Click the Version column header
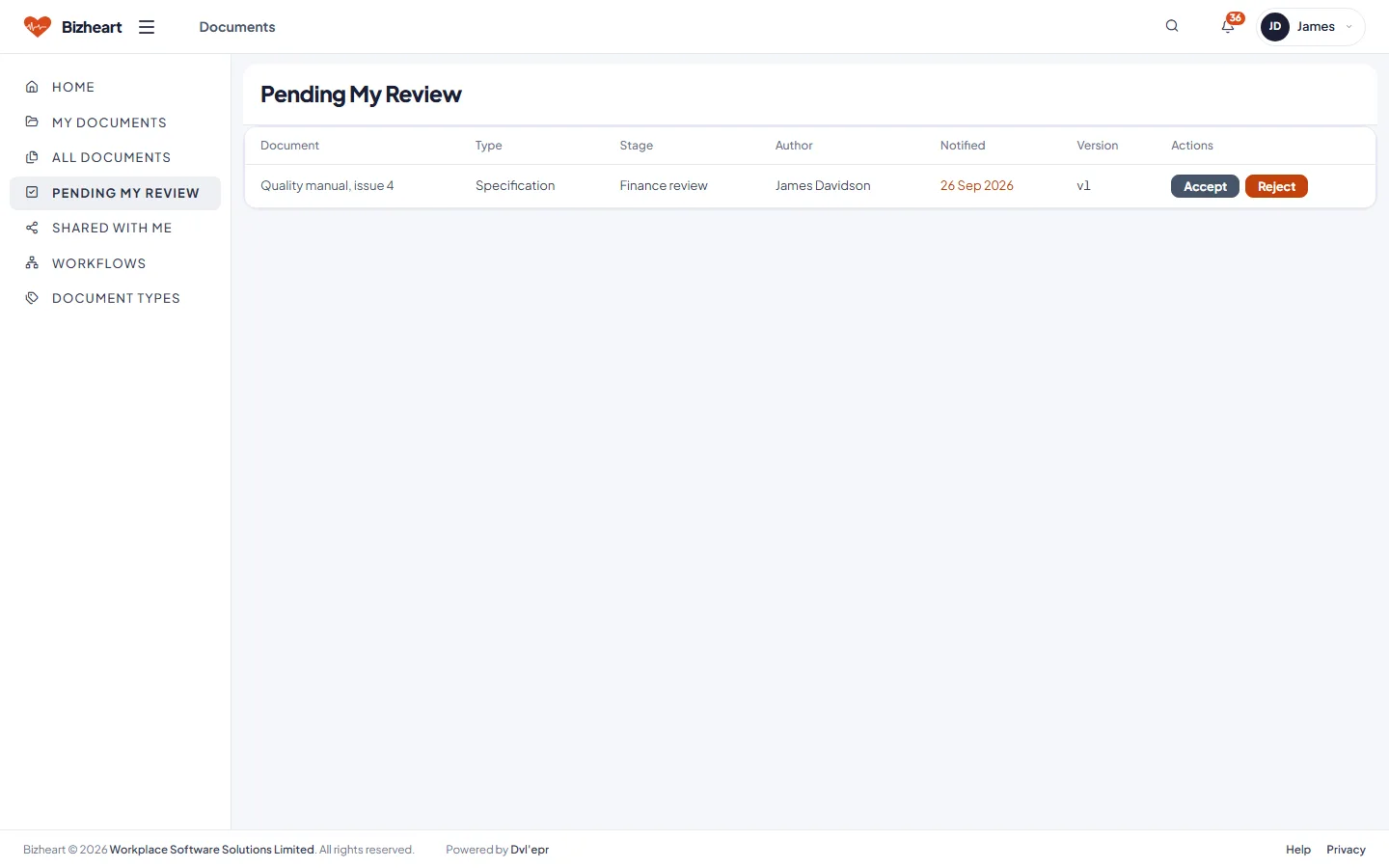 (1098, 146)
